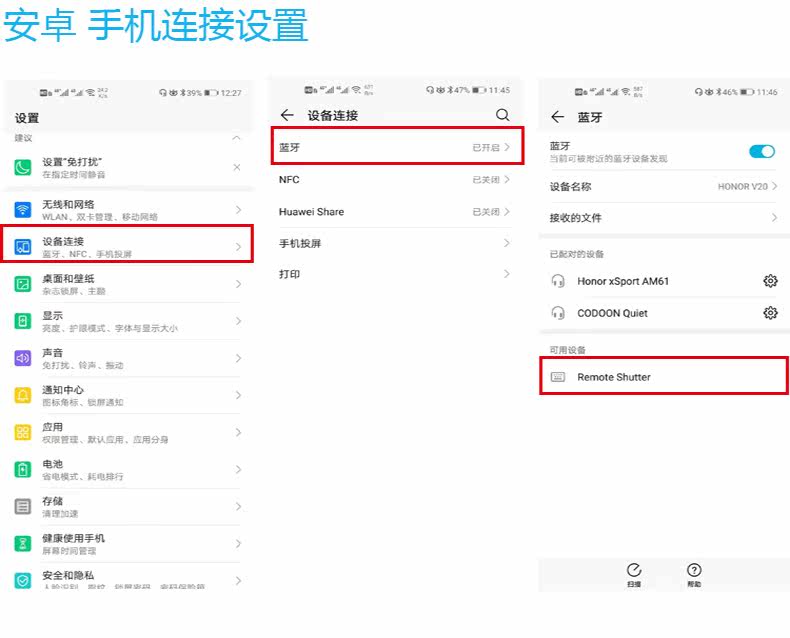Tap headphone icon beside CODOON Quiet
Image resolution: width=790 pixels, height=638 pixels.
pos(558,313)
